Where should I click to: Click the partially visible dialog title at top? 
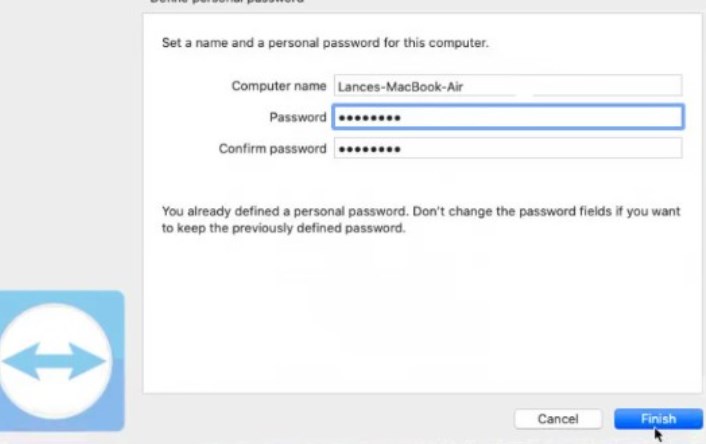tap(226, 2)
